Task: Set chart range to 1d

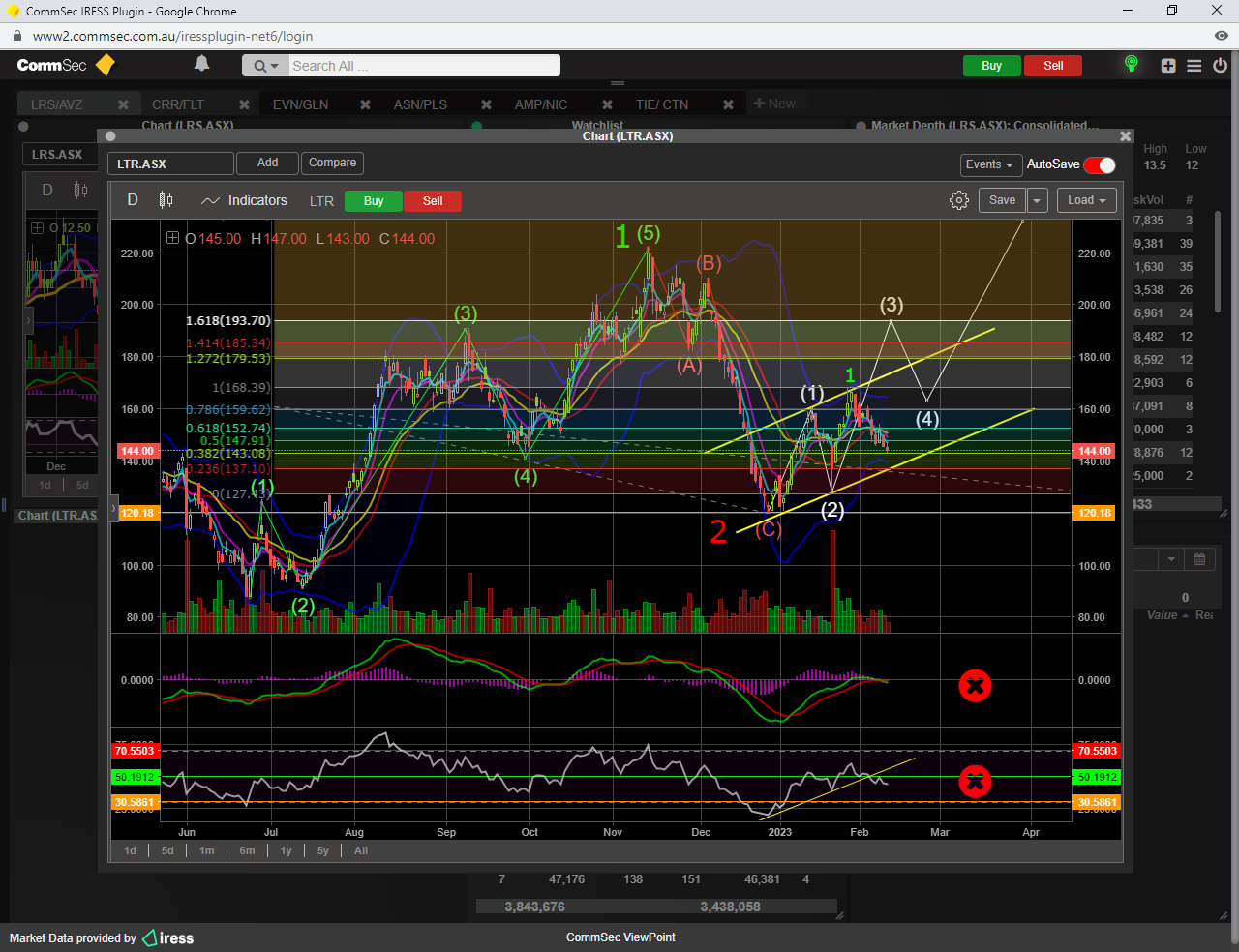Action: tap(130, 850)
